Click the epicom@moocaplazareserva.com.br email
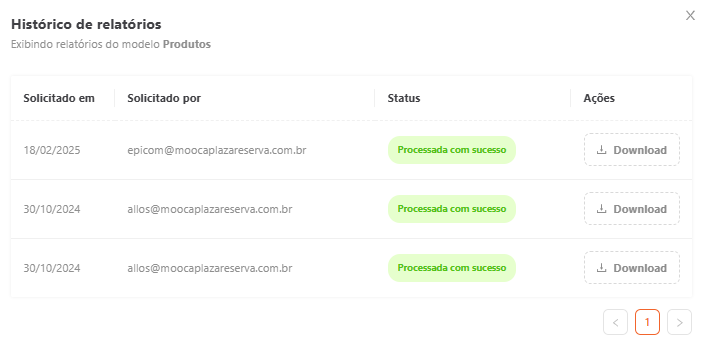This screenshot has height=360, width=706. click(217, 150)
